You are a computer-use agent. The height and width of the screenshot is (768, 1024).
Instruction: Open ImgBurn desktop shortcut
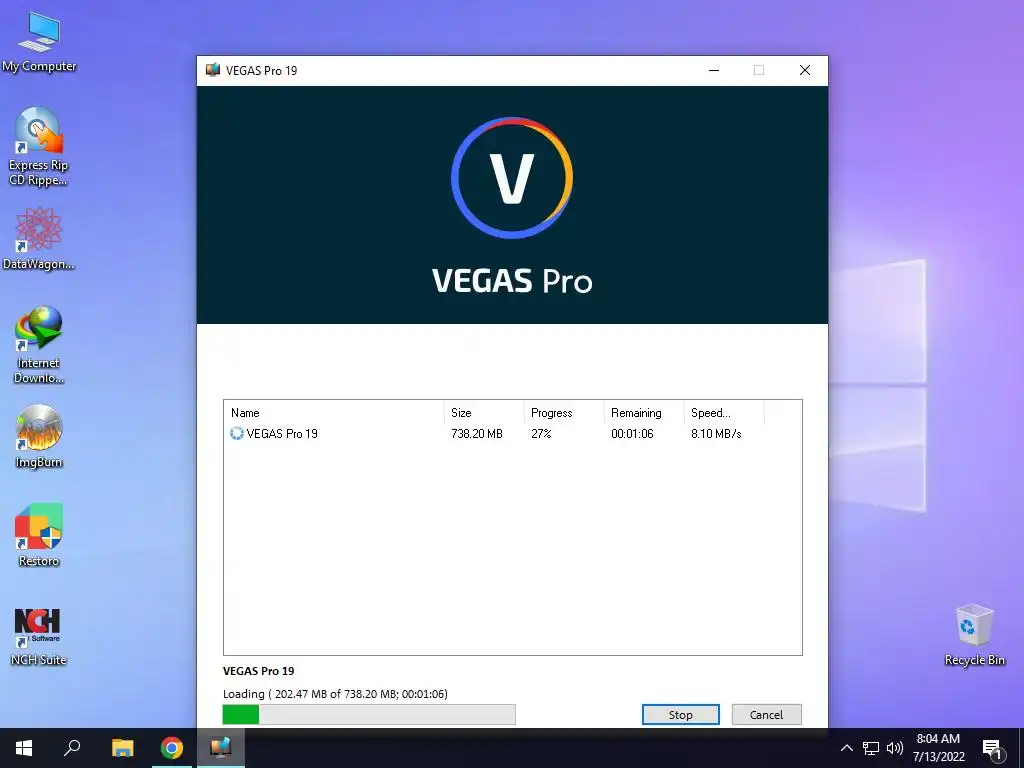(x=39, y=436)
